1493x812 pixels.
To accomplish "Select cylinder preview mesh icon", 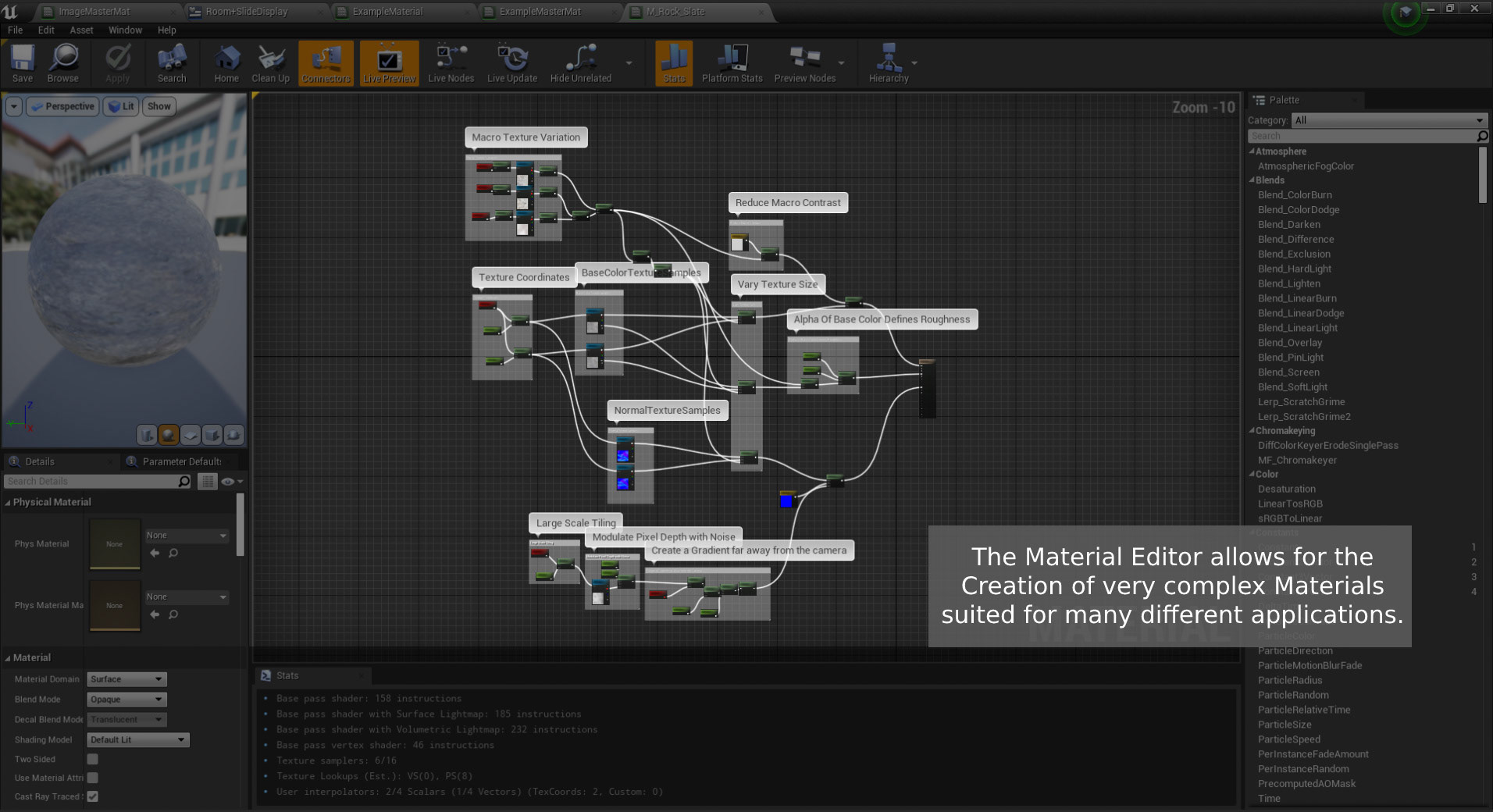I will coord(146,435).
